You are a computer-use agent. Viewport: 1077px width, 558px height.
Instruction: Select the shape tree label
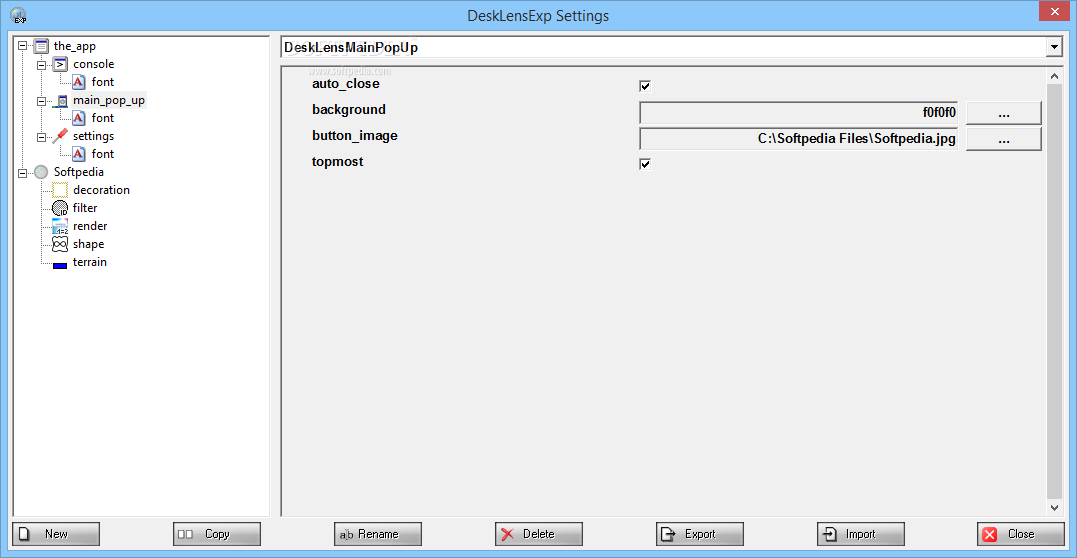(89, 244)
